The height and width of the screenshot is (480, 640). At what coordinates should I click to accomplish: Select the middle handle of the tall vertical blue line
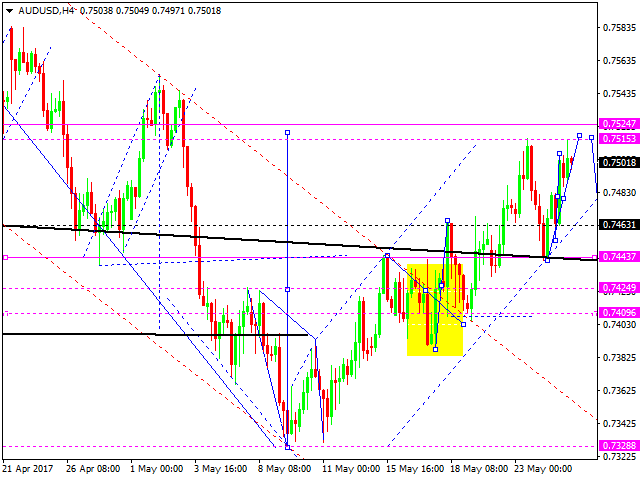(287, 289)
